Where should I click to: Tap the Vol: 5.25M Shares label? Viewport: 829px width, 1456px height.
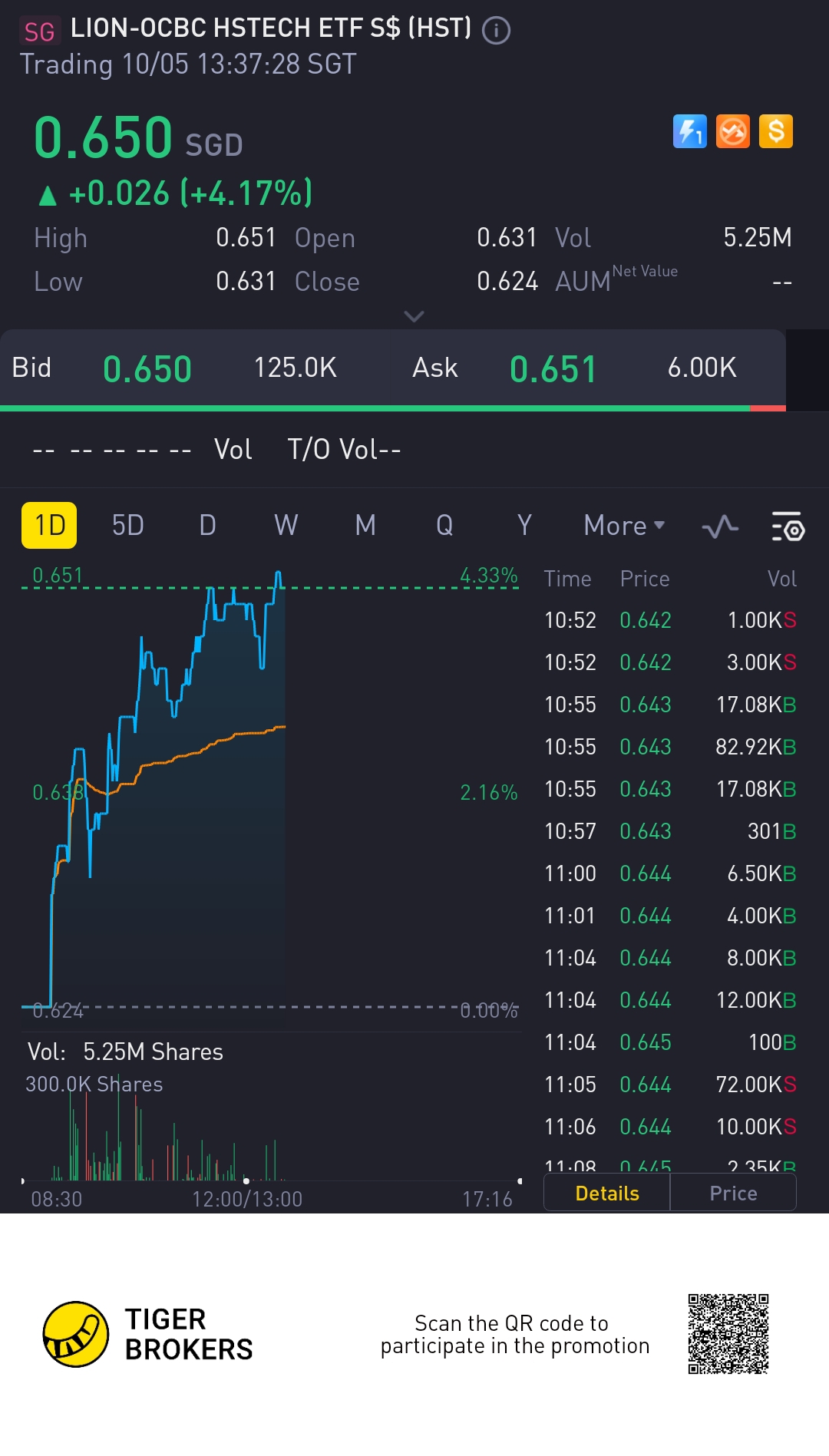click(125, 1052)
